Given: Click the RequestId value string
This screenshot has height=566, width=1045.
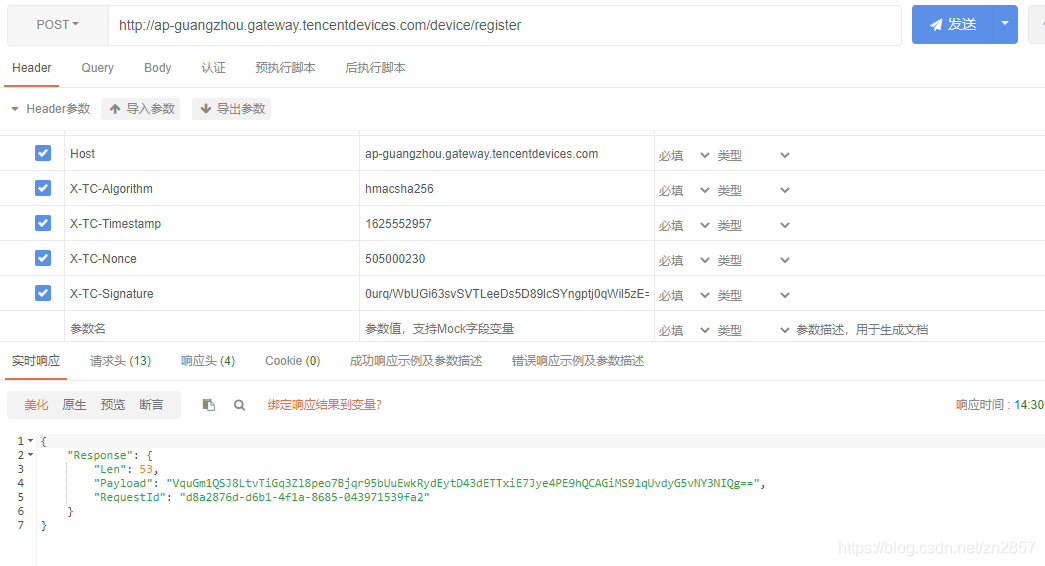Looking at the screenshot, I should pyautogui.click(x=305, y=497).
